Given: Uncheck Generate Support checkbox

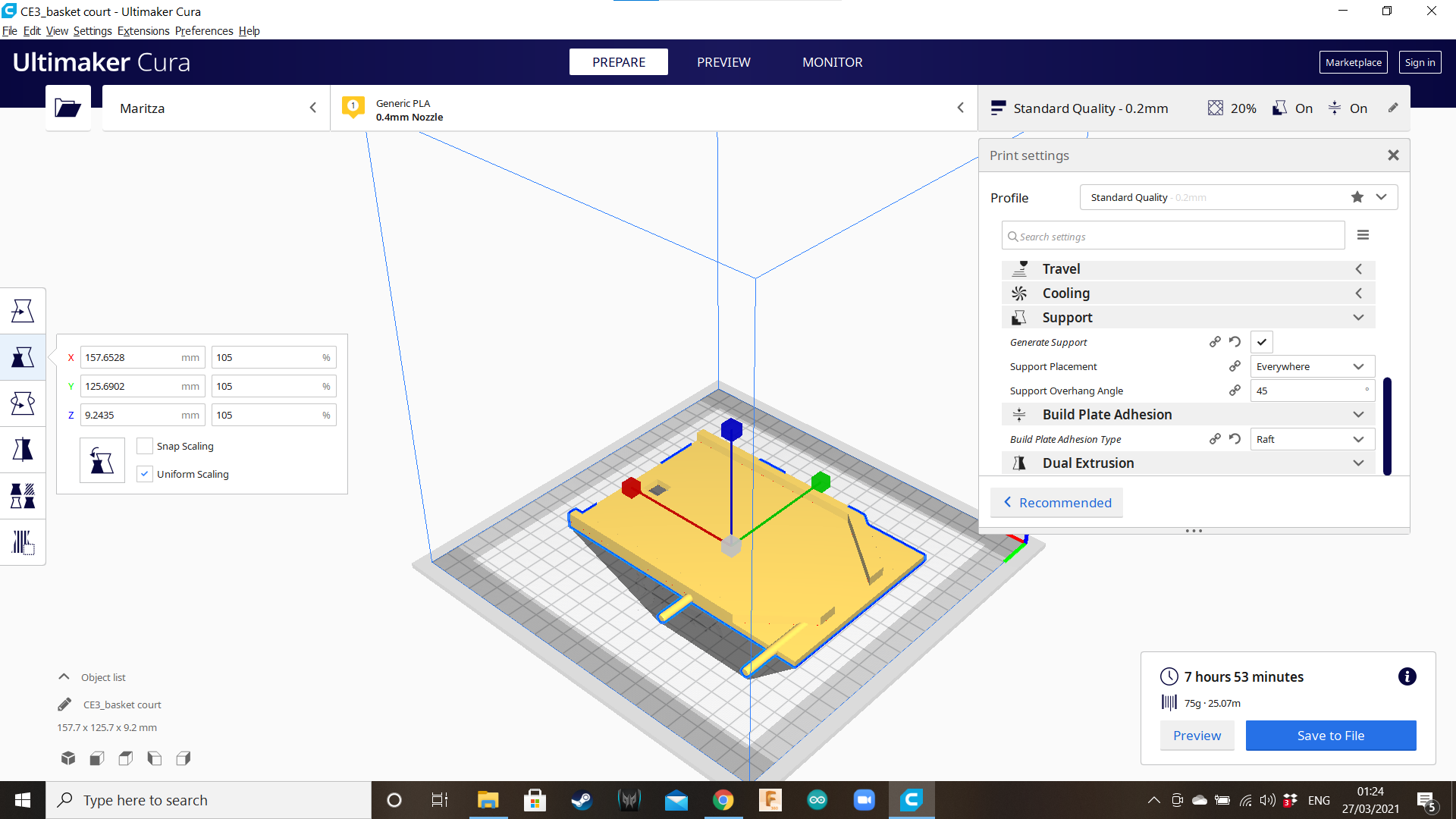Looking at the screenshot, I should tap(1262, 342).
